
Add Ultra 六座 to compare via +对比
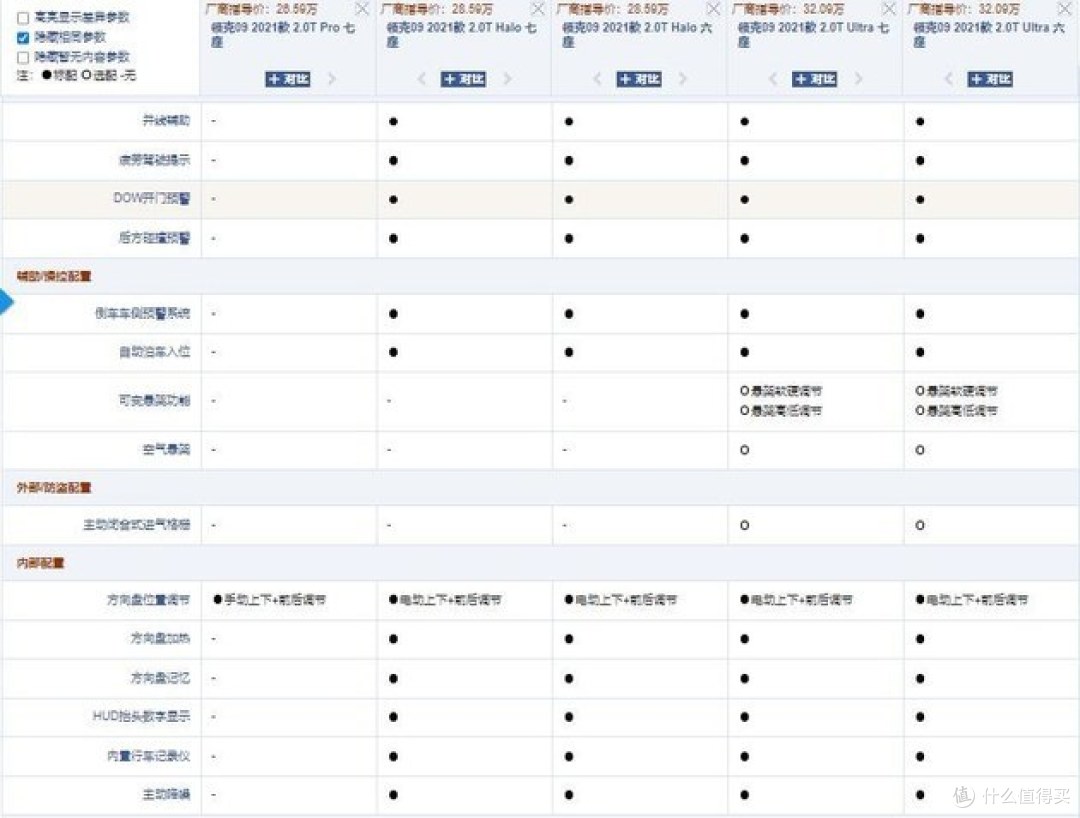point(990,79)
